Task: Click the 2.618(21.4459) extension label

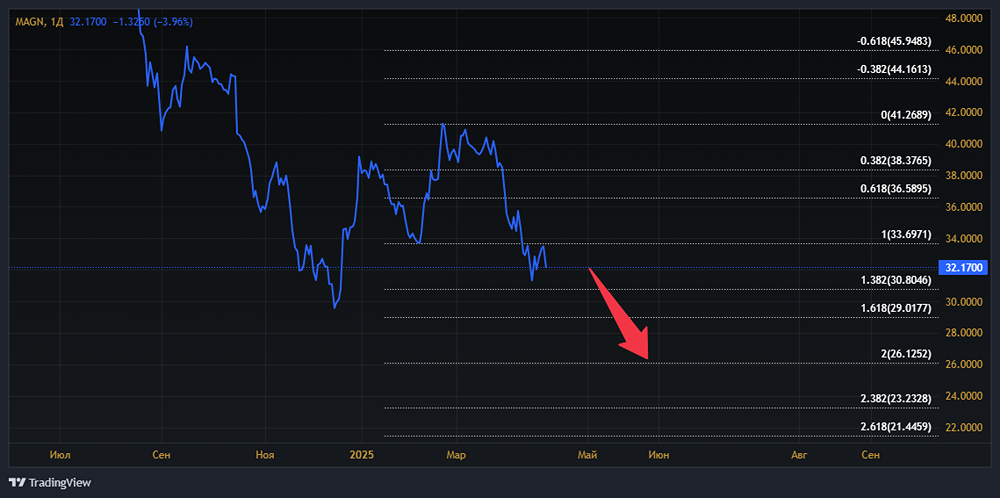Action: (x=895, y=427)
